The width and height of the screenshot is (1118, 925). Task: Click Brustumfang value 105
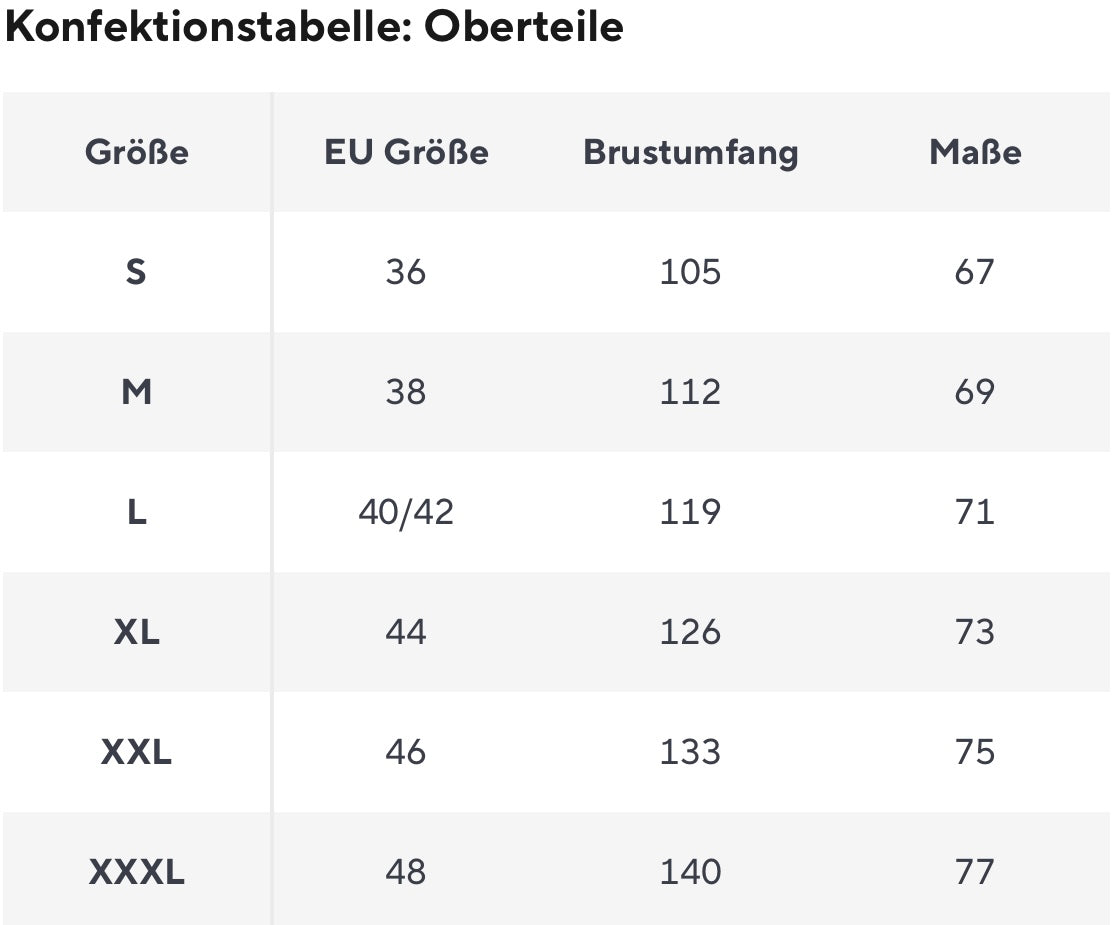point(690,272)
